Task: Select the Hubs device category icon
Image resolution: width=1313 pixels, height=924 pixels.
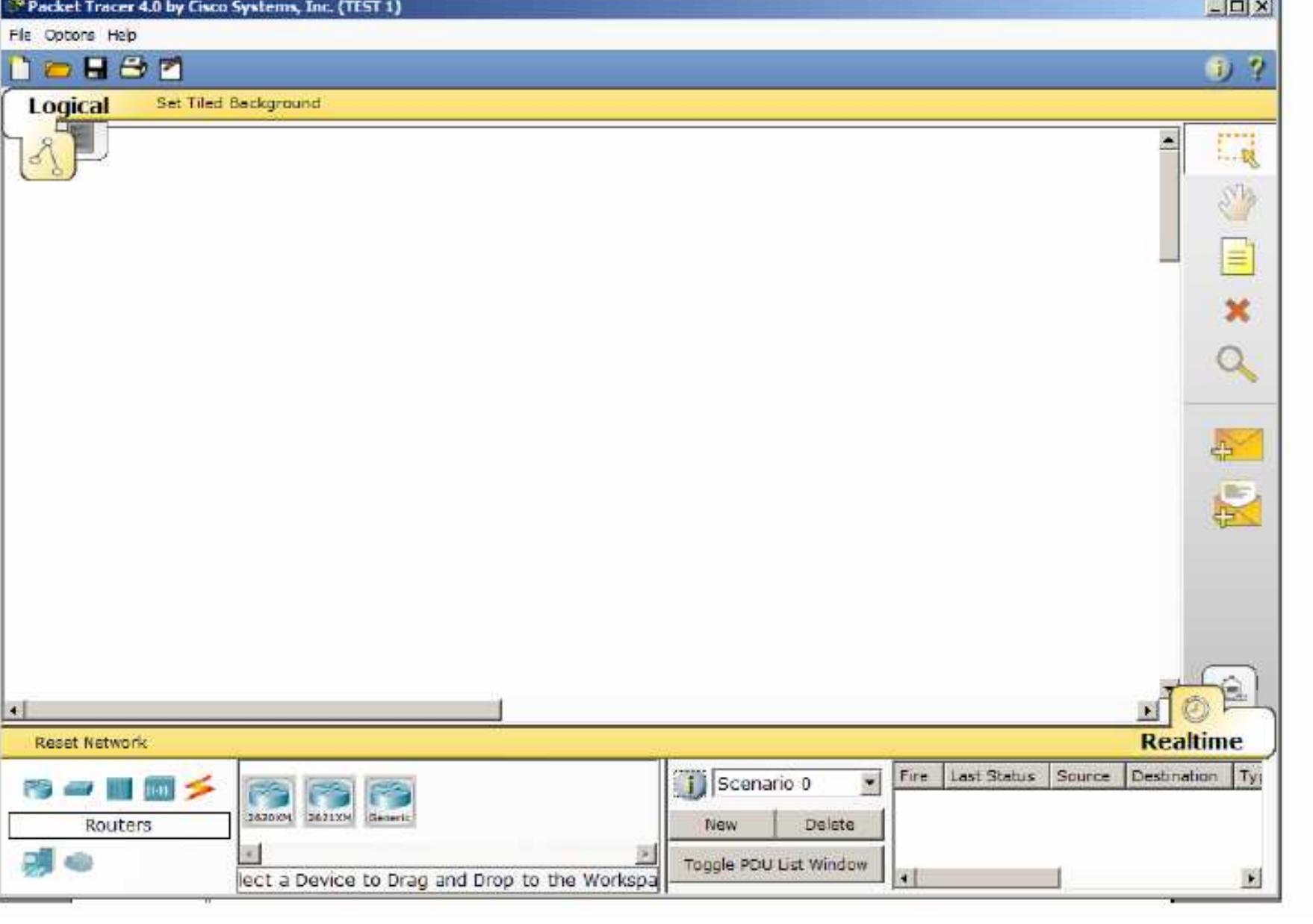Action: 119,788
